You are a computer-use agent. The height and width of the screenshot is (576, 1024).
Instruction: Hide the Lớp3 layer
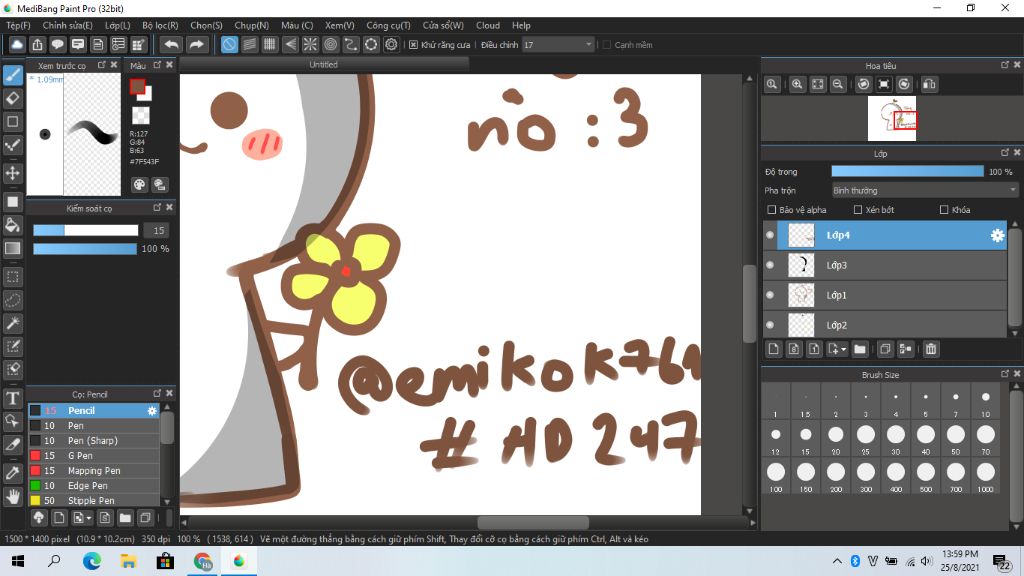click(x=770, y=265)
